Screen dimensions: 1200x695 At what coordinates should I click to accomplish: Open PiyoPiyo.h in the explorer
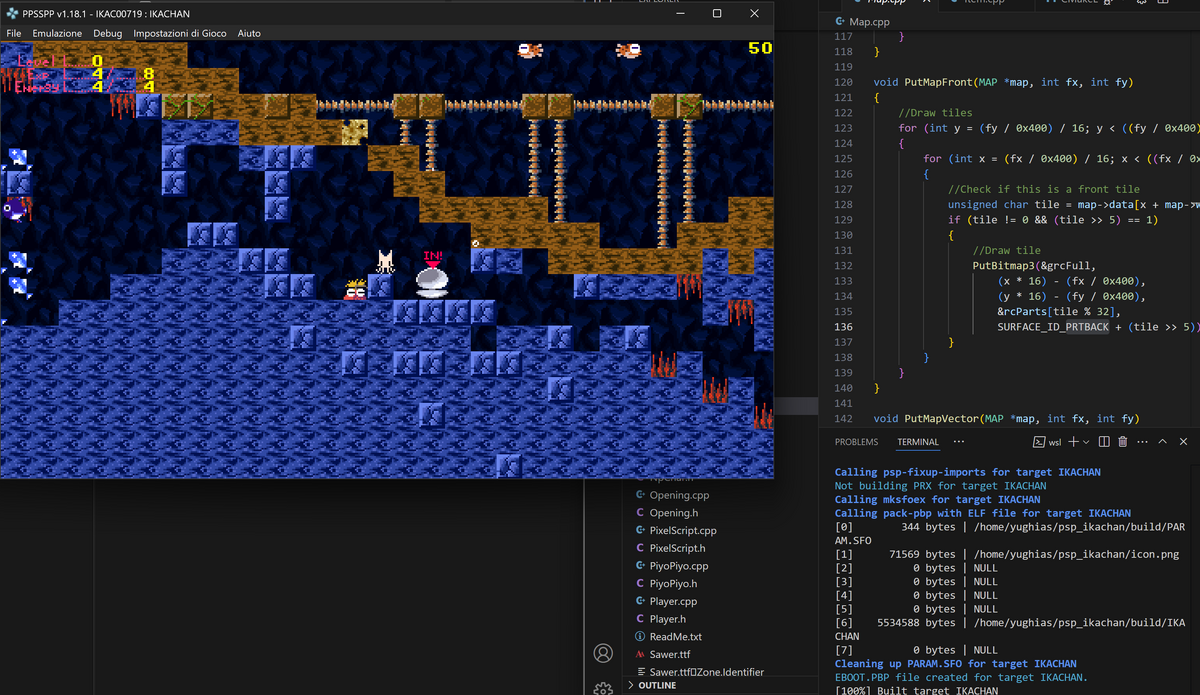[674, 584]
